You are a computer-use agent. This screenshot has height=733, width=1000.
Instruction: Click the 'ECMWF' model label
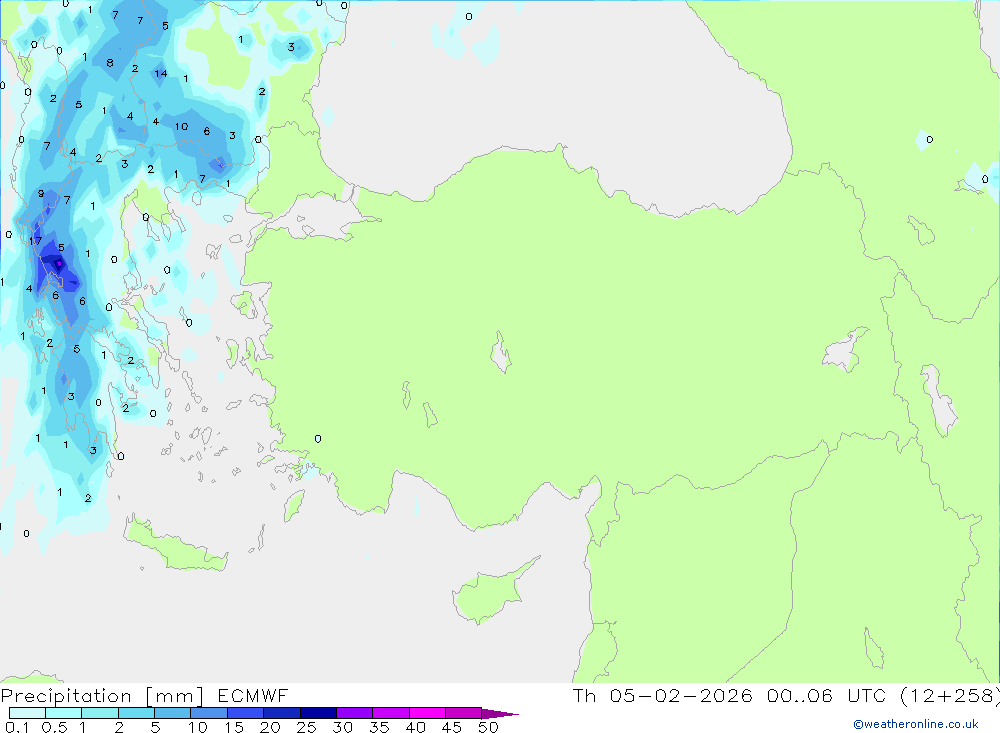(253, 695)
